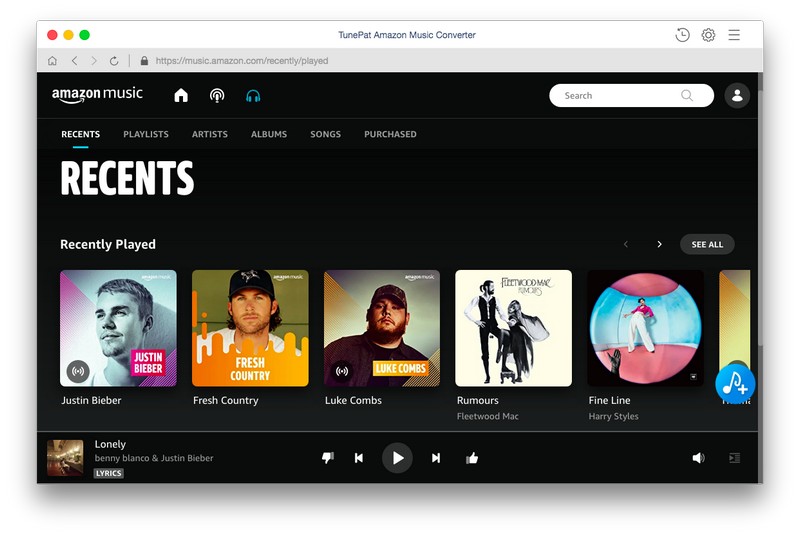Show previous Recently Played items chevron
The width and height of the screenshot is (800, 536).
(626, 244)
